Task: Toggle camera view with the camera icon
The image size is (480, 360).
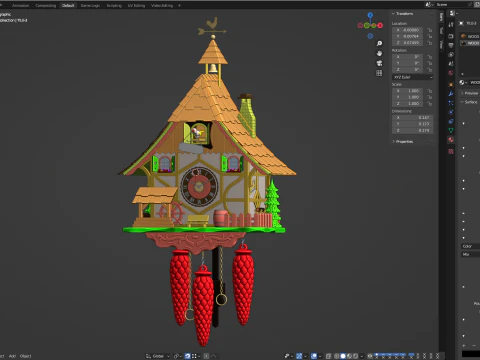Action: pyautogui.click(x=379, y=63)
